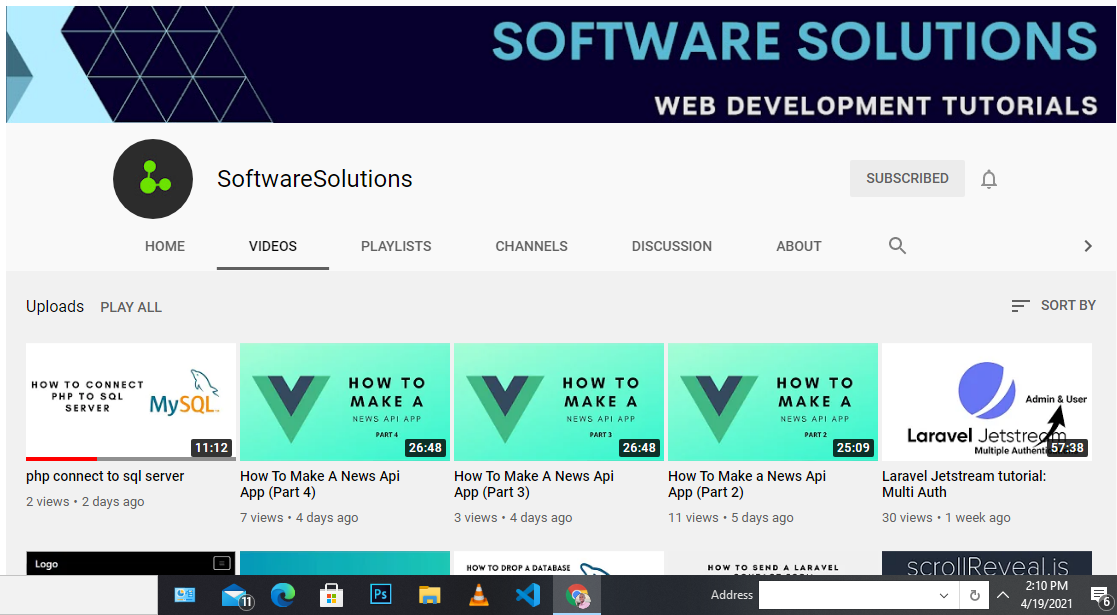This screenshot has width=1117, height=615.
Task: Open the scrollReveal.js video thumbnail
Action: click(x=987, y=563)
